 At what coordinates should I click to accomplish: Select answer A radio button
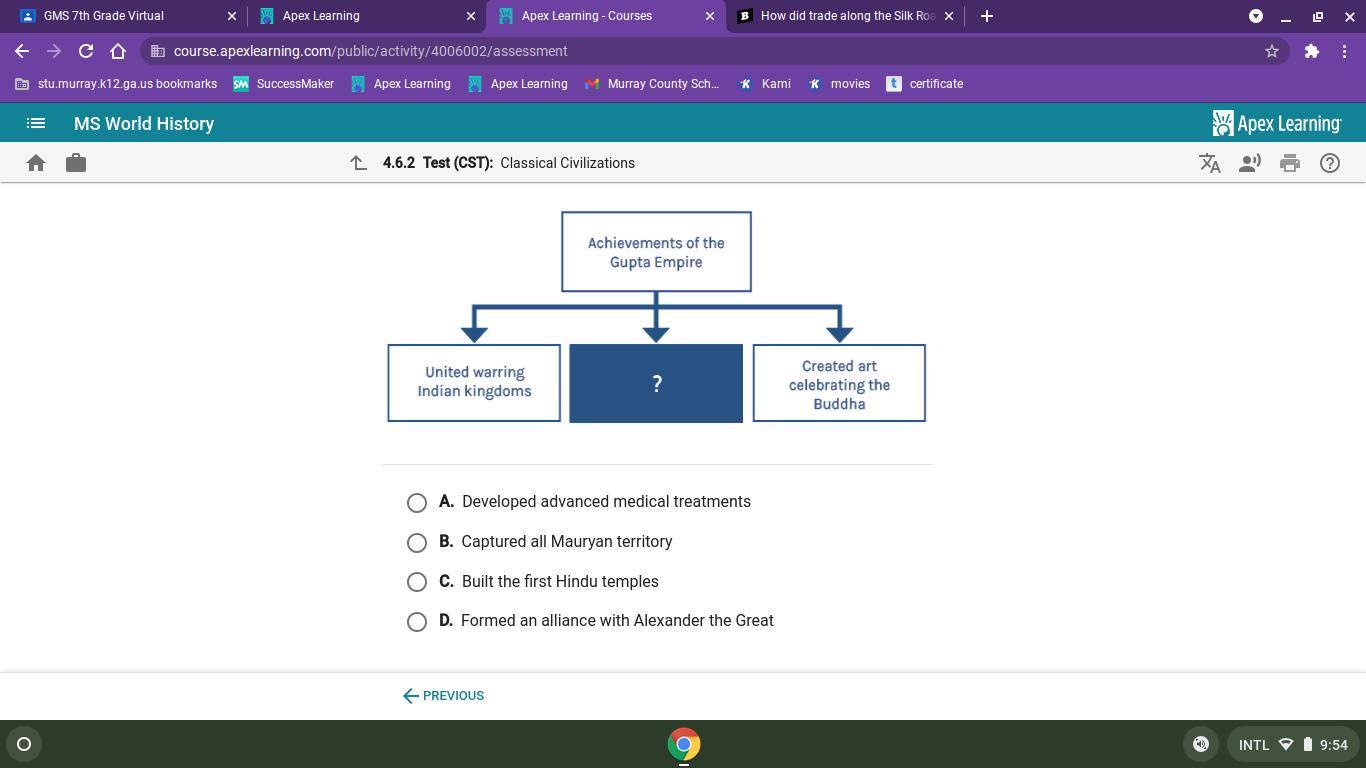pos(417,503)
